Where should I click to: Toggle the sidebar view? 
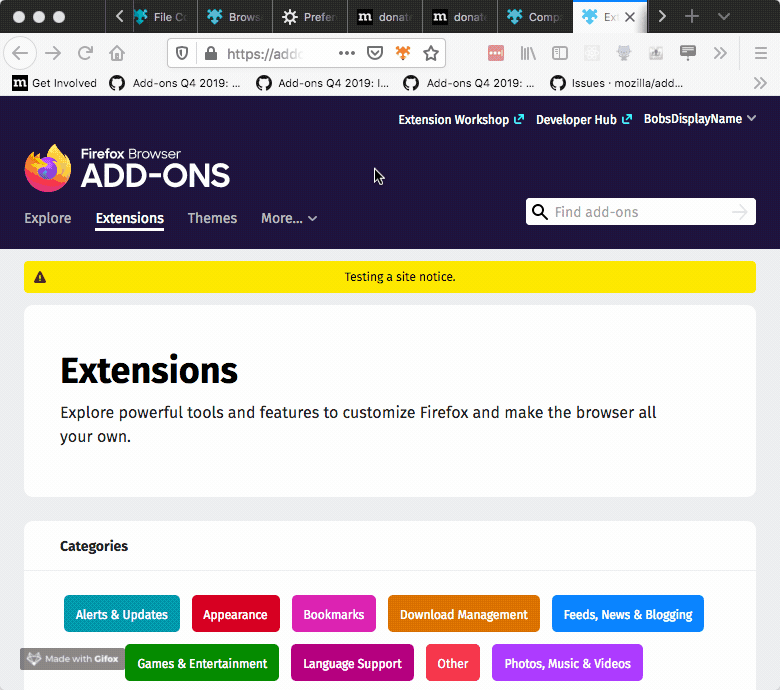tap(560, 53)
